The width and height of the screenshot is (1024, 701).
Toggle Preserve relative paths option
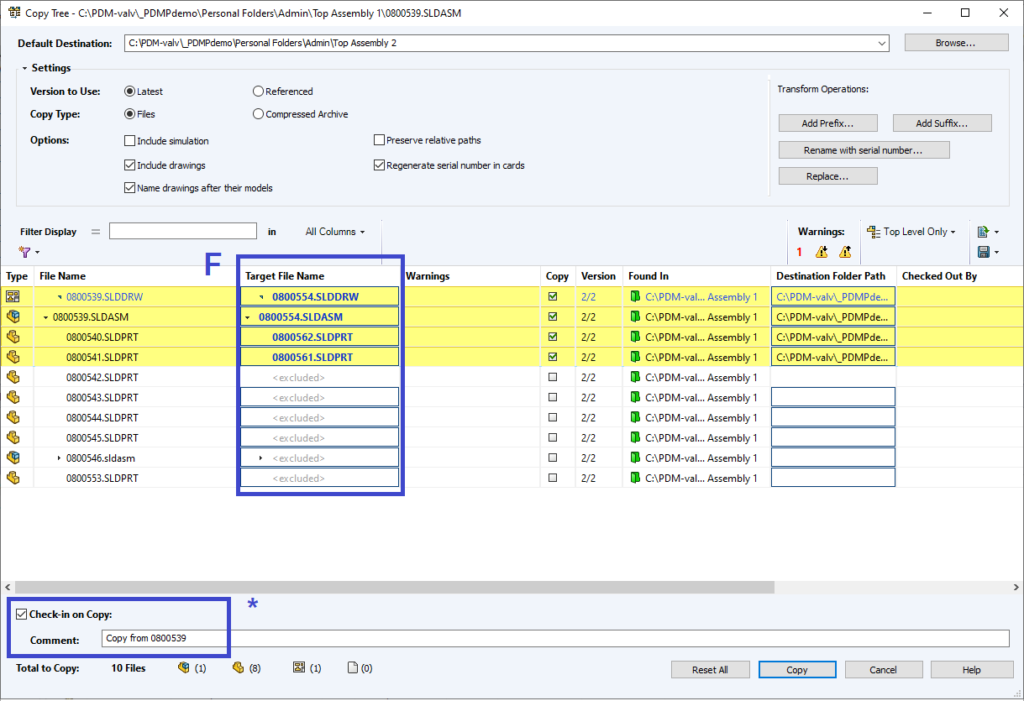(x=380, y=141)
